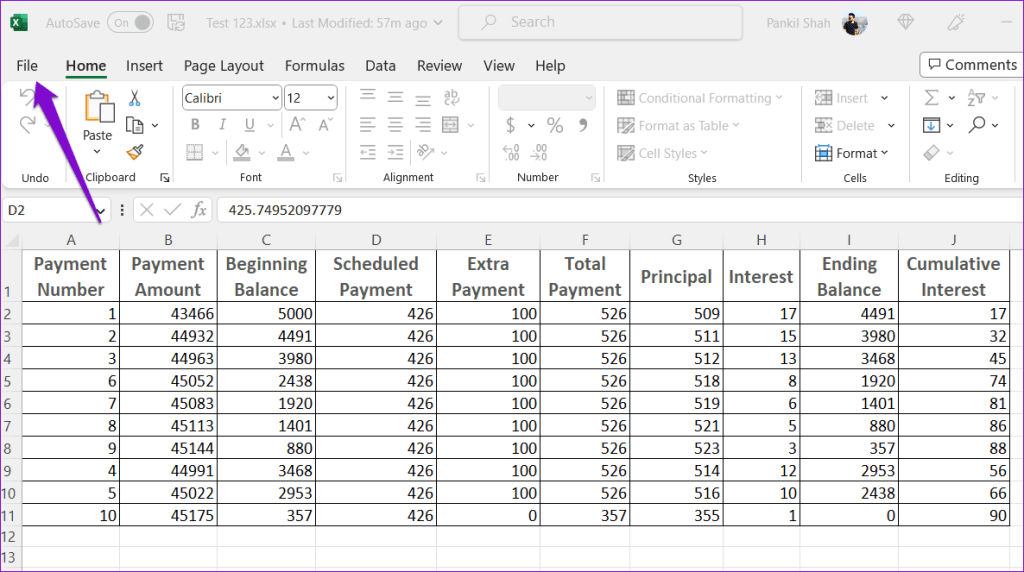Click the Search box in title bar

pos(600,22)
